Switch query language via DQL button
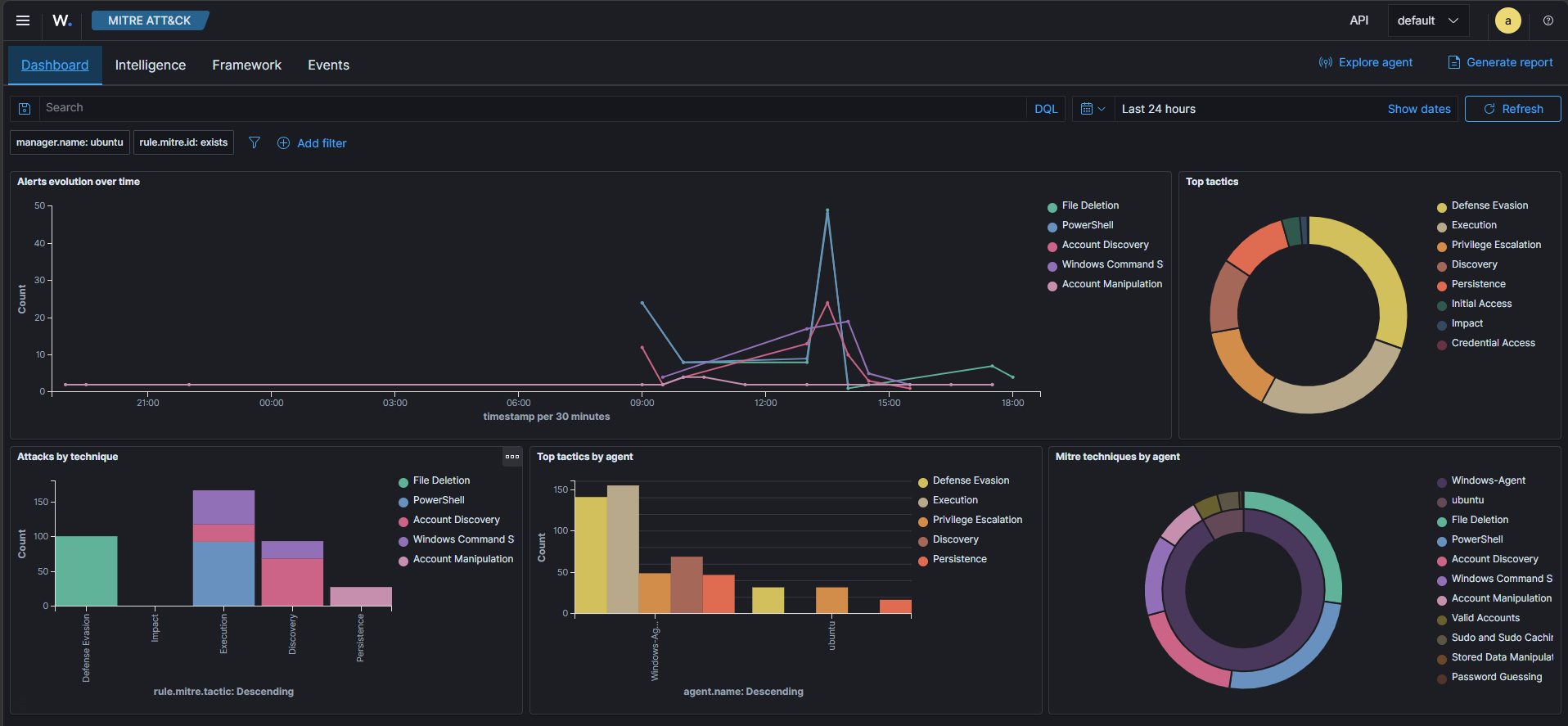This screenshot has width=1568, height=726. coord(1046,109)
